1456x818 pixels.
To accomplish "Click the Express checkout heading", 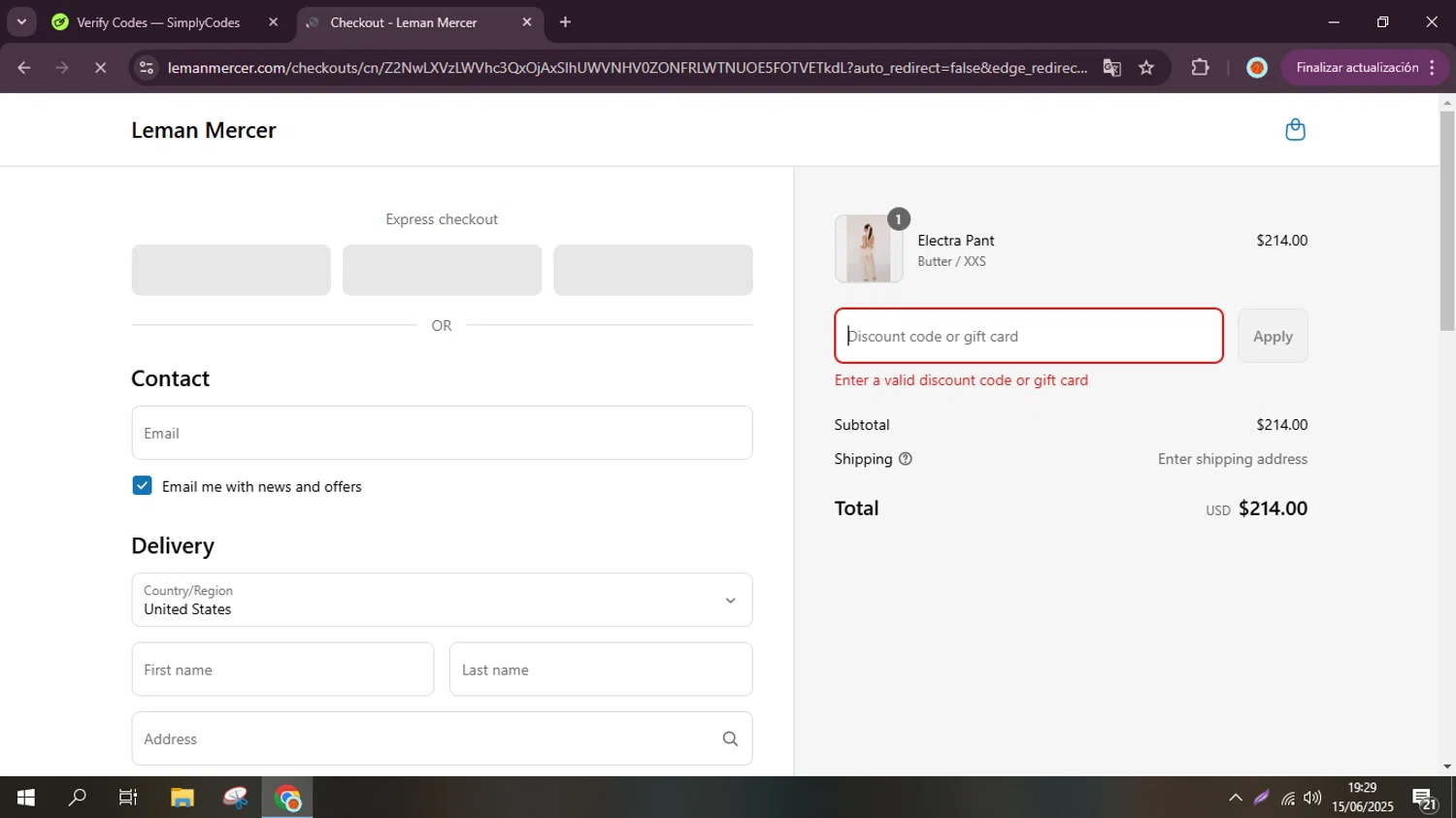I will tap(442, 219).
